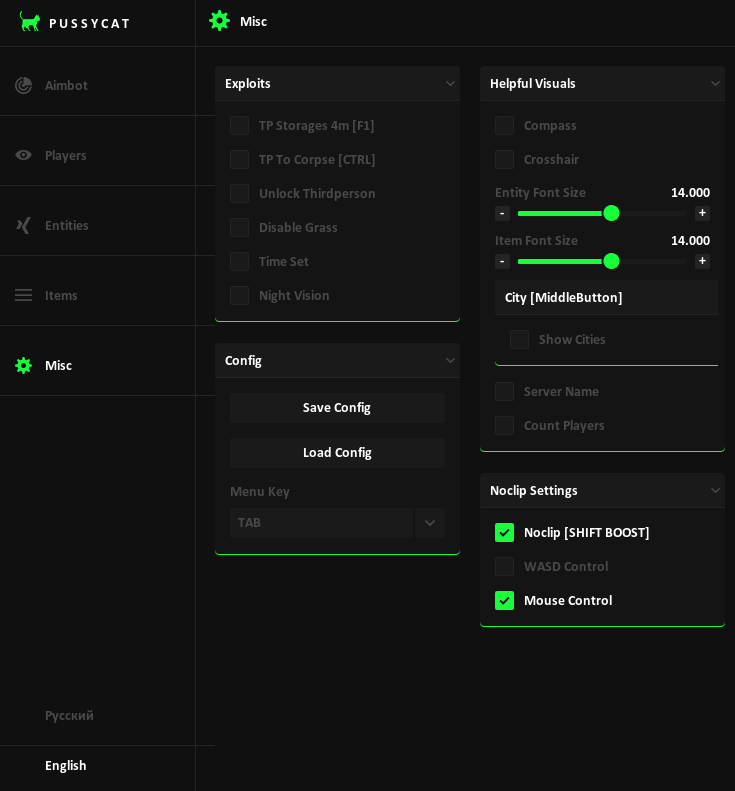Click the gear icon in the page header
This screenshot has height=791, width=735.
click(x=219, y=21)
